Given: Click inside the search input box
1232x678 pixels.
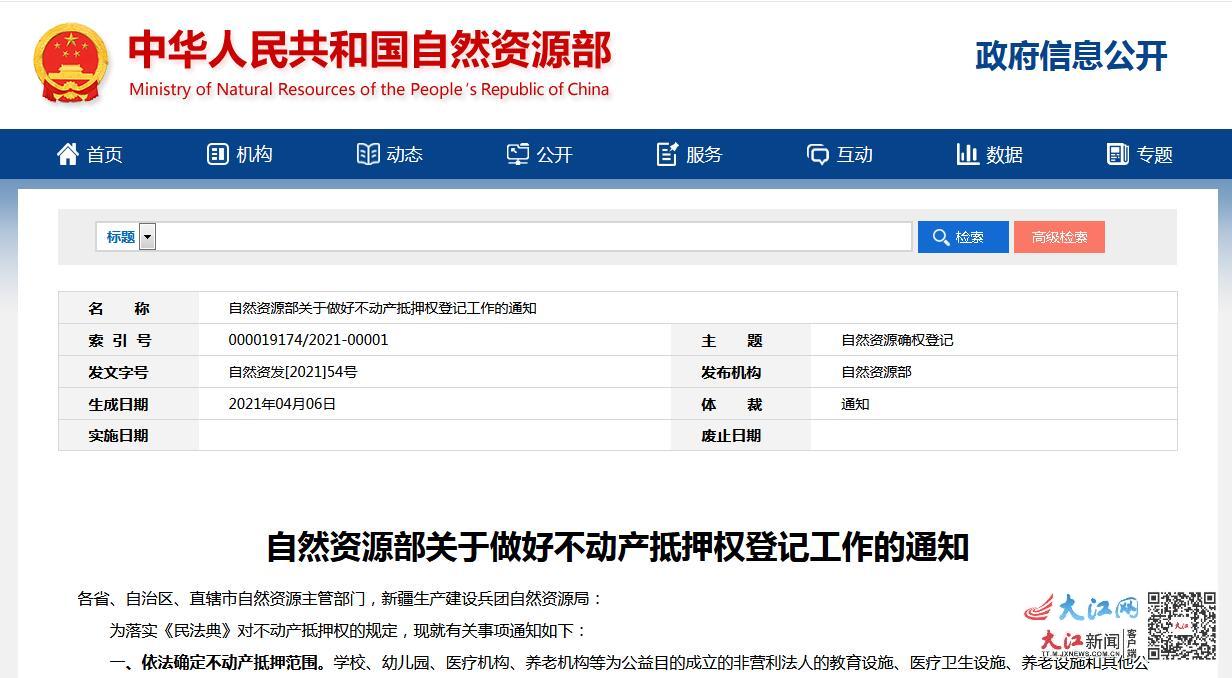Looking at the screenshot, I should coord(530,236).
